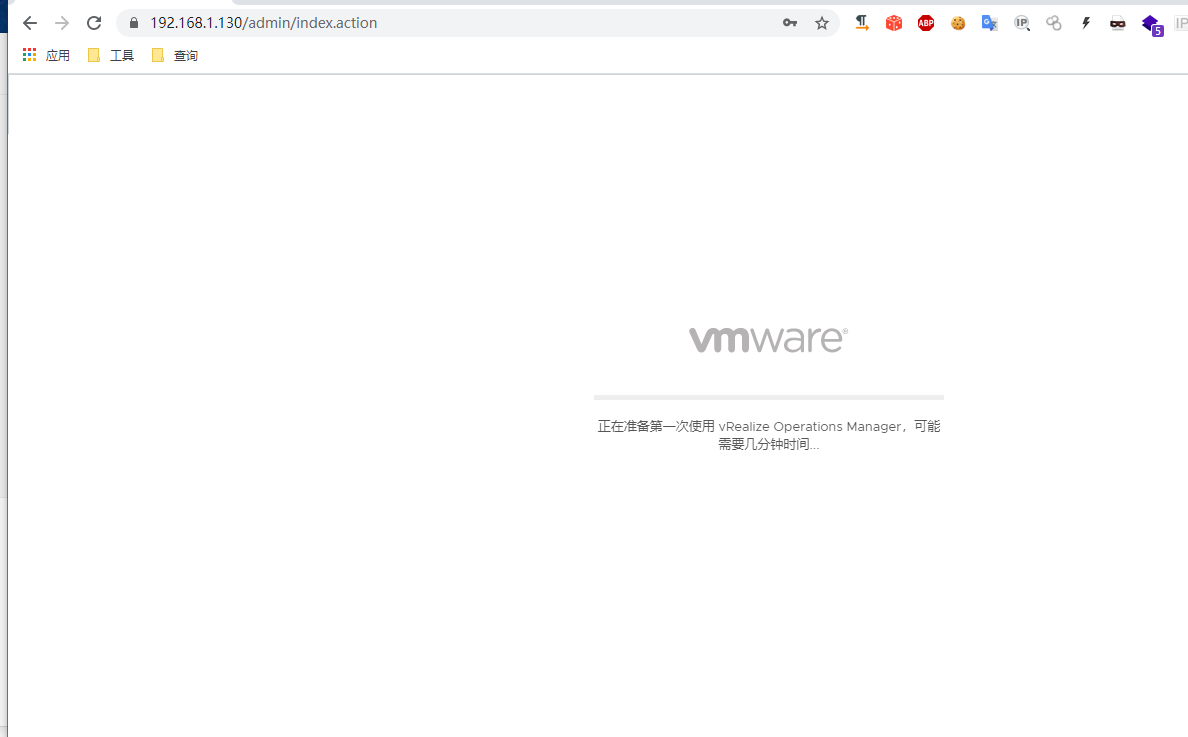The width and height of the screenshot is (1188, 737).
Task: Open saved passwords key icon
Action: tap(789, 23)
